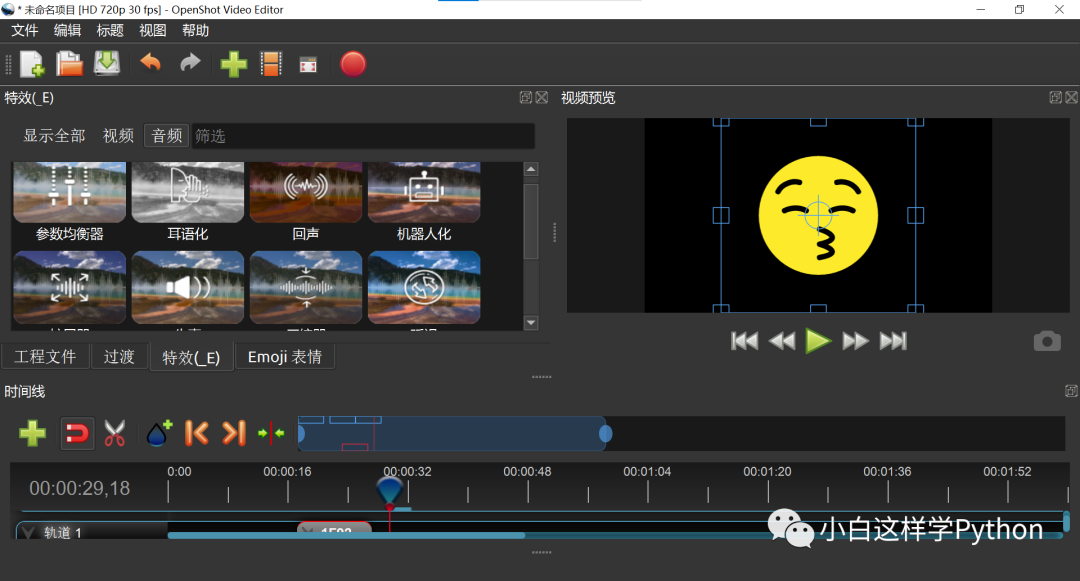Image resolution: width=1080 pixels, height=581 pixels.
Task: Select the circular arrows audio effect thumbnail
Action: pos(424,288)
